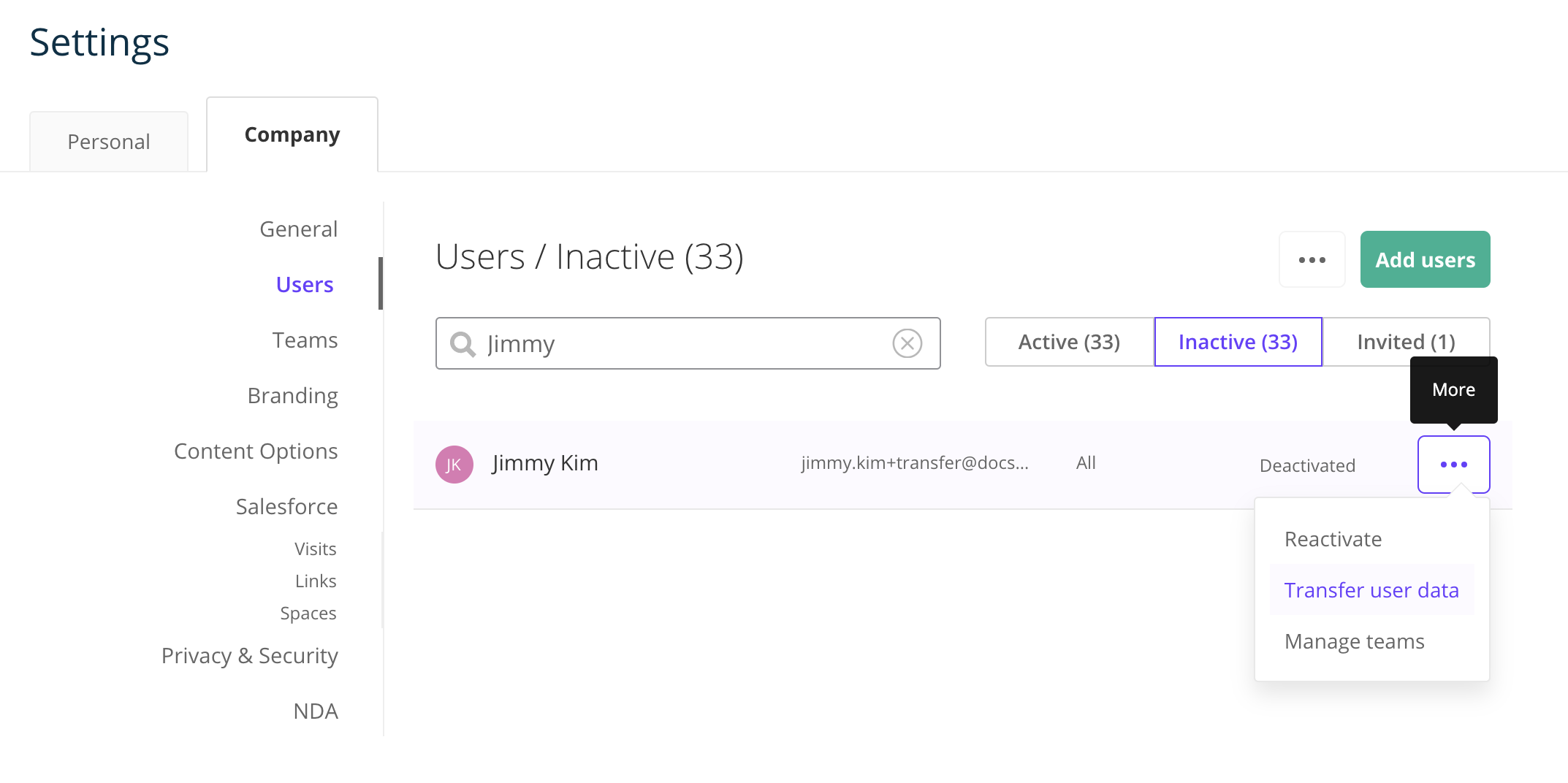Open the More menu on Jimmy Kim's row
This screenshot has height=783, width=1568.
1453,465
